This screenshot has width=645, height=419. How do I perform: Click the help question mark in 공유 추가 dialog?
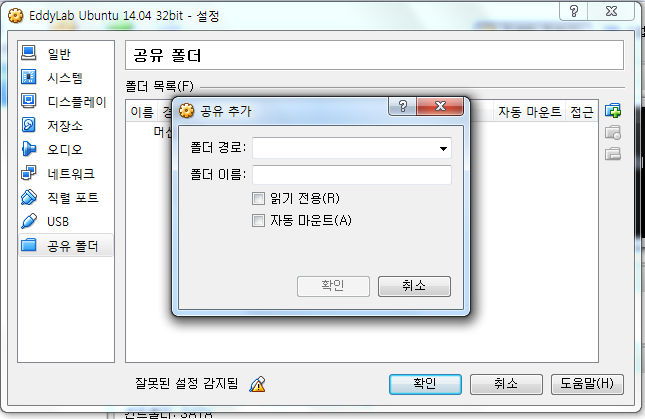pyautogui.click(x=403, y=106)
